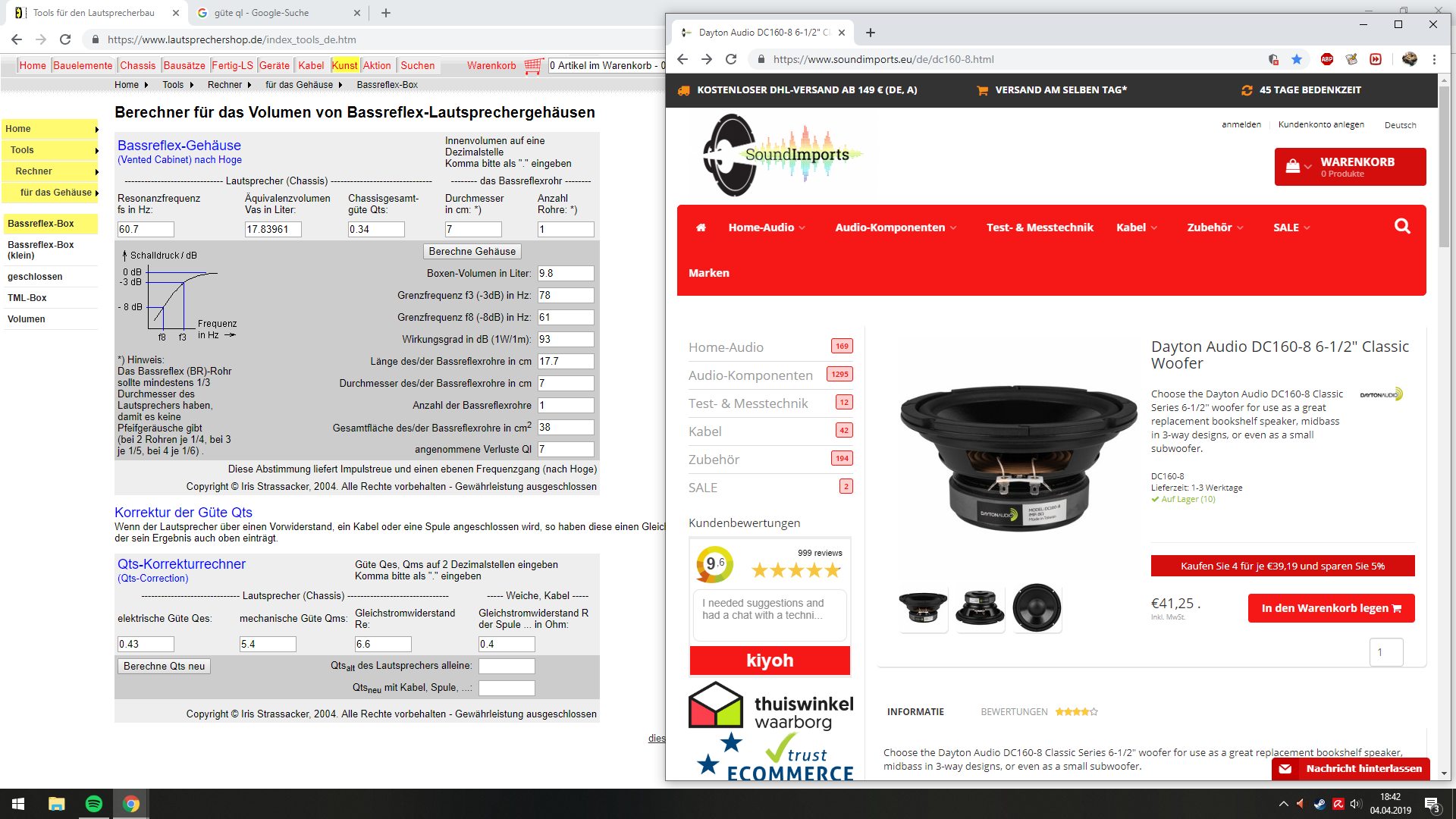Open new tab in the background Chrome window
This screenshot has width=1456, height=819.
(x=386, y=13)
